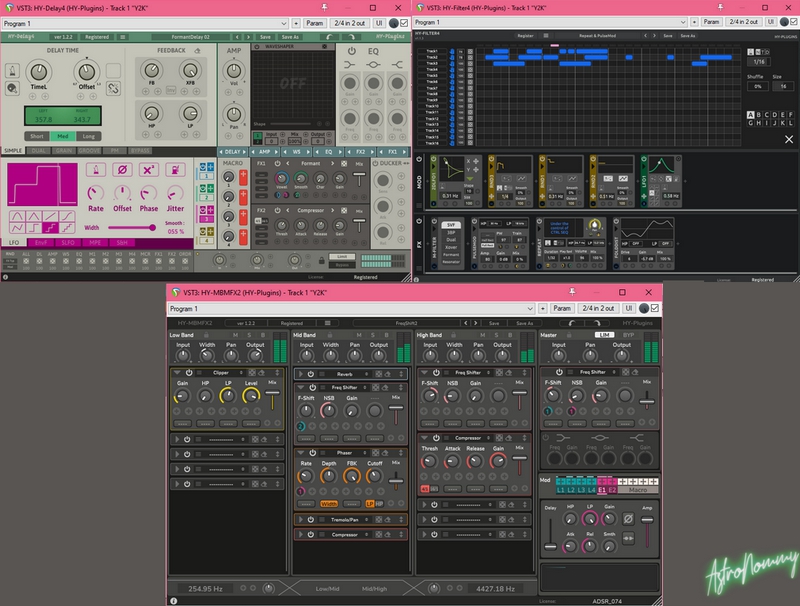Toggle the EQ power icon in HY-Delay4
The width and height of the screenshot is (800, 606).
351,51
